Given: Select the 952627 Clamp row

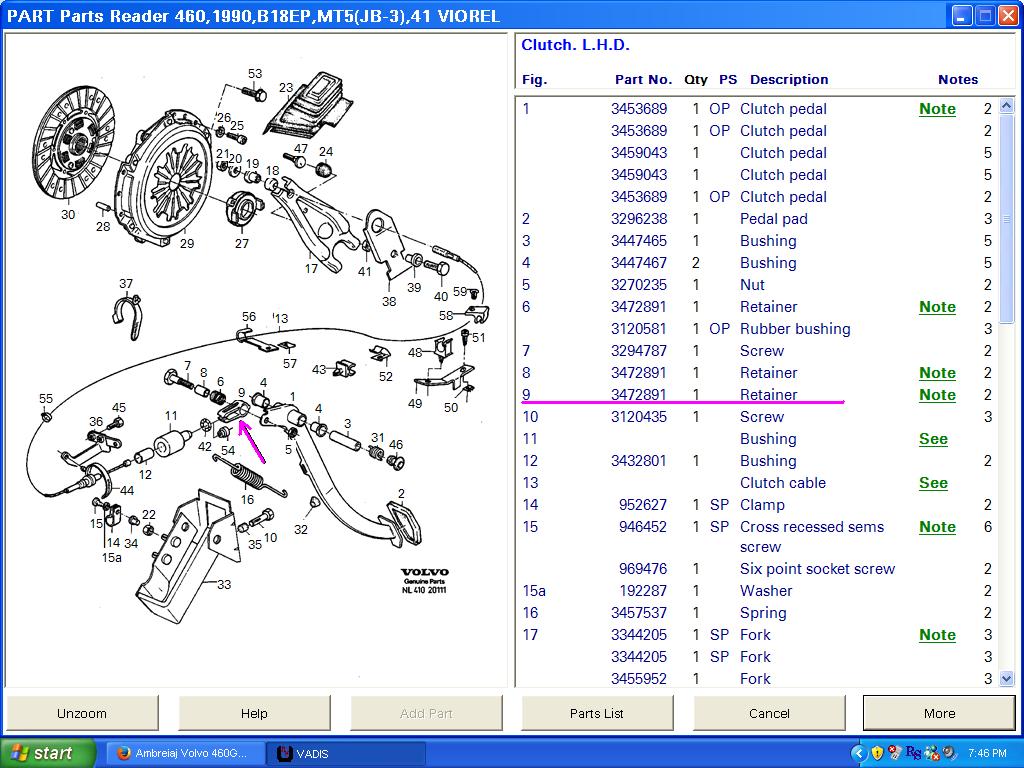Looking at the screenshot, I should pos(758,505).
